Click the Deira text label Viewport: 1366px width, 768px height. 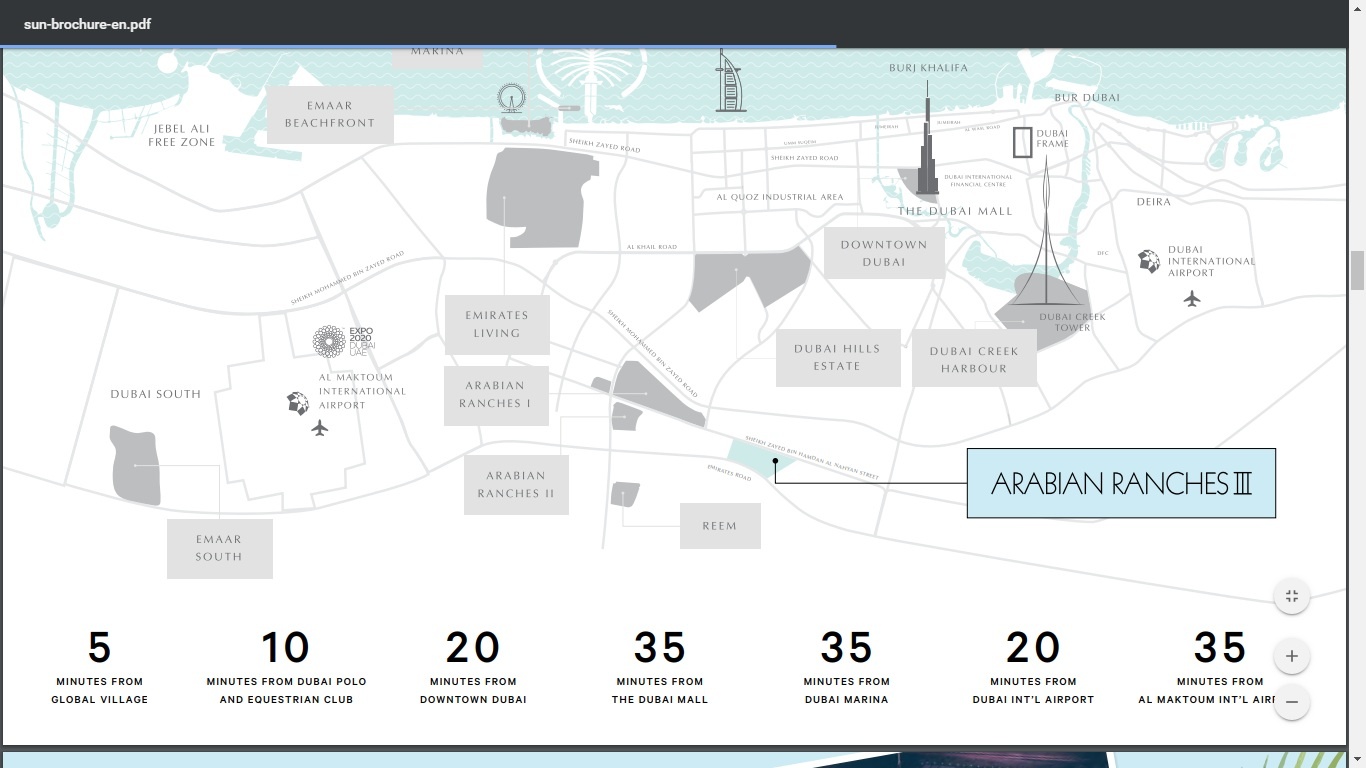pos(1154,202)
